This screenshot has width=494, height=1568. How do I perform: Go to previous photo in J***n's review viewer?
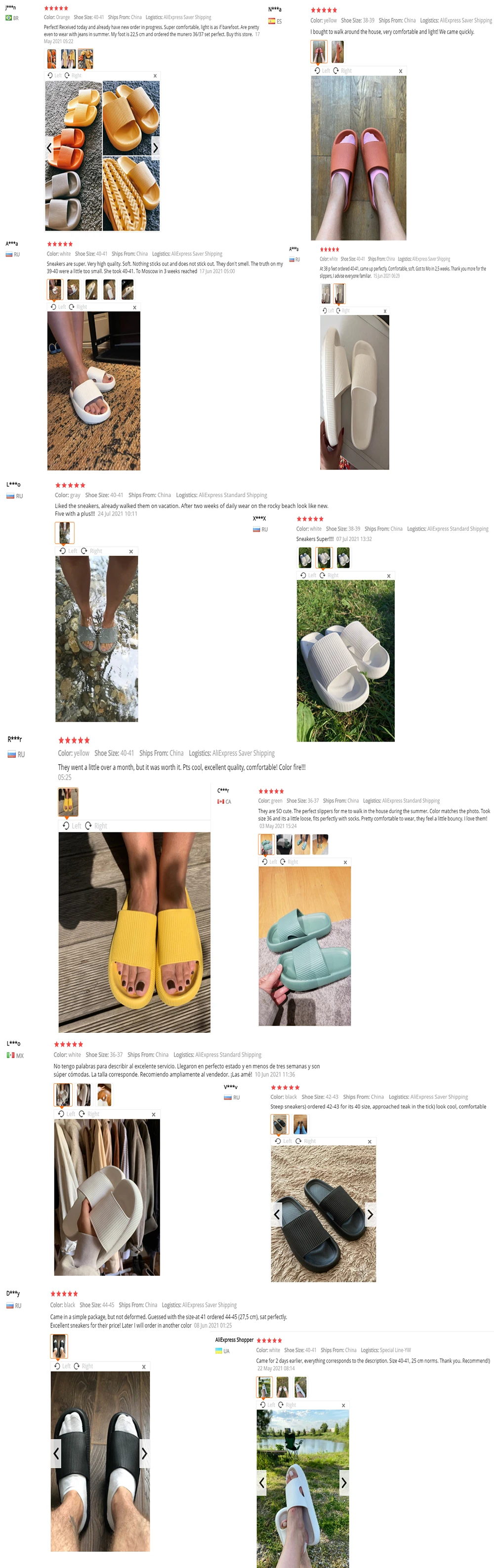click(x=49, y=147)
